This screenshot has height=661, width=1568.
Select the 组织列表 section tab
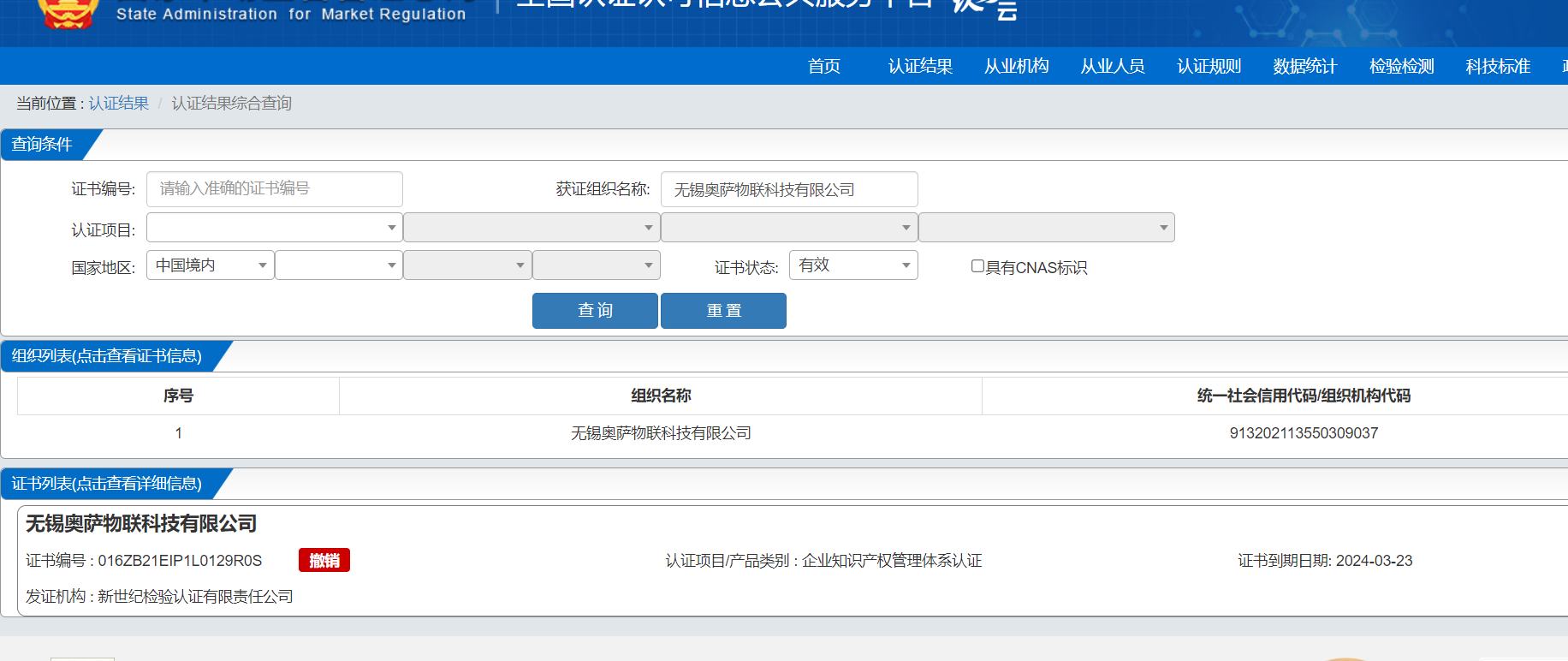[107, 356]
